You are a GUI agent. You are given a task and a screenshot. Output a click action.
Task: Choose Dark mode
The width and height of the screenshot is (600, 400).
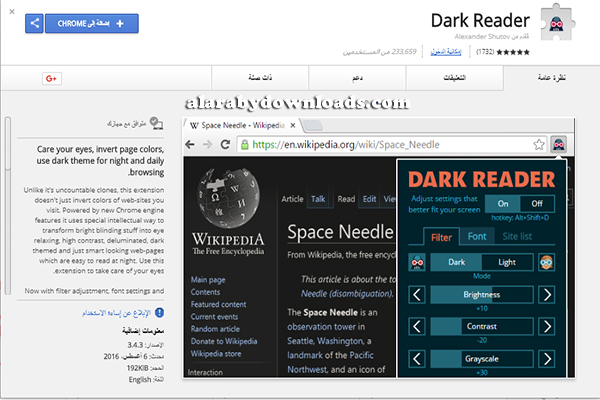tap(456, 262)
